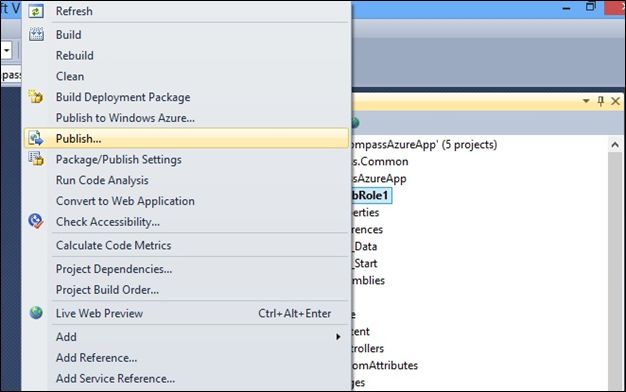
Task: Open the Solution Explorer window options dropdown
Action: pyautogui.click(x=586, y=101)
